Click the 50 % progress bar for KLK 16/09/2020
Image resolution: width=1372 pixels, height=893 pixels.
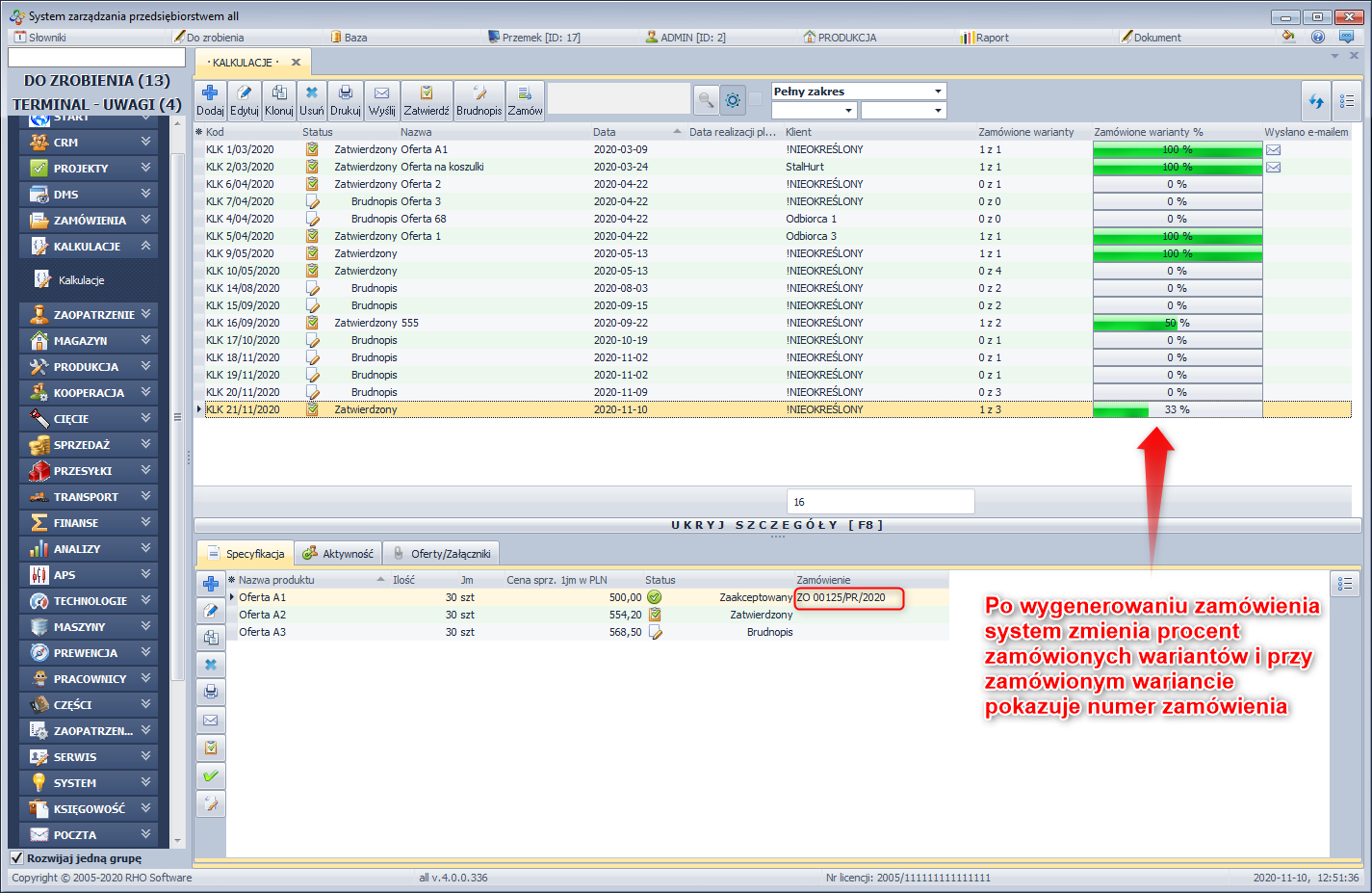1177,324
